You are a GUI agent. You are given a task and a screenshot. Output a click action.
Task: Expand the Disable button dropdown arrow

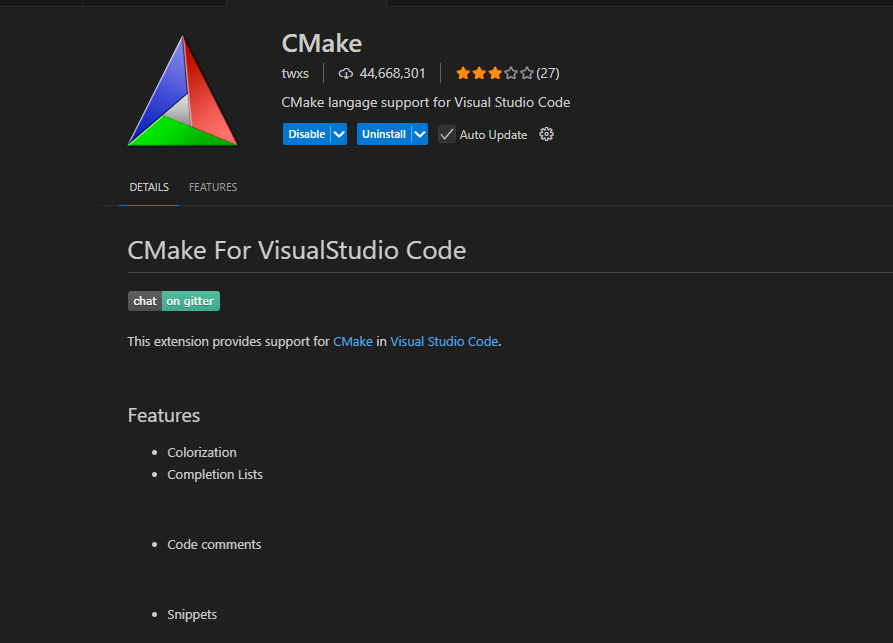coord(339,134)
